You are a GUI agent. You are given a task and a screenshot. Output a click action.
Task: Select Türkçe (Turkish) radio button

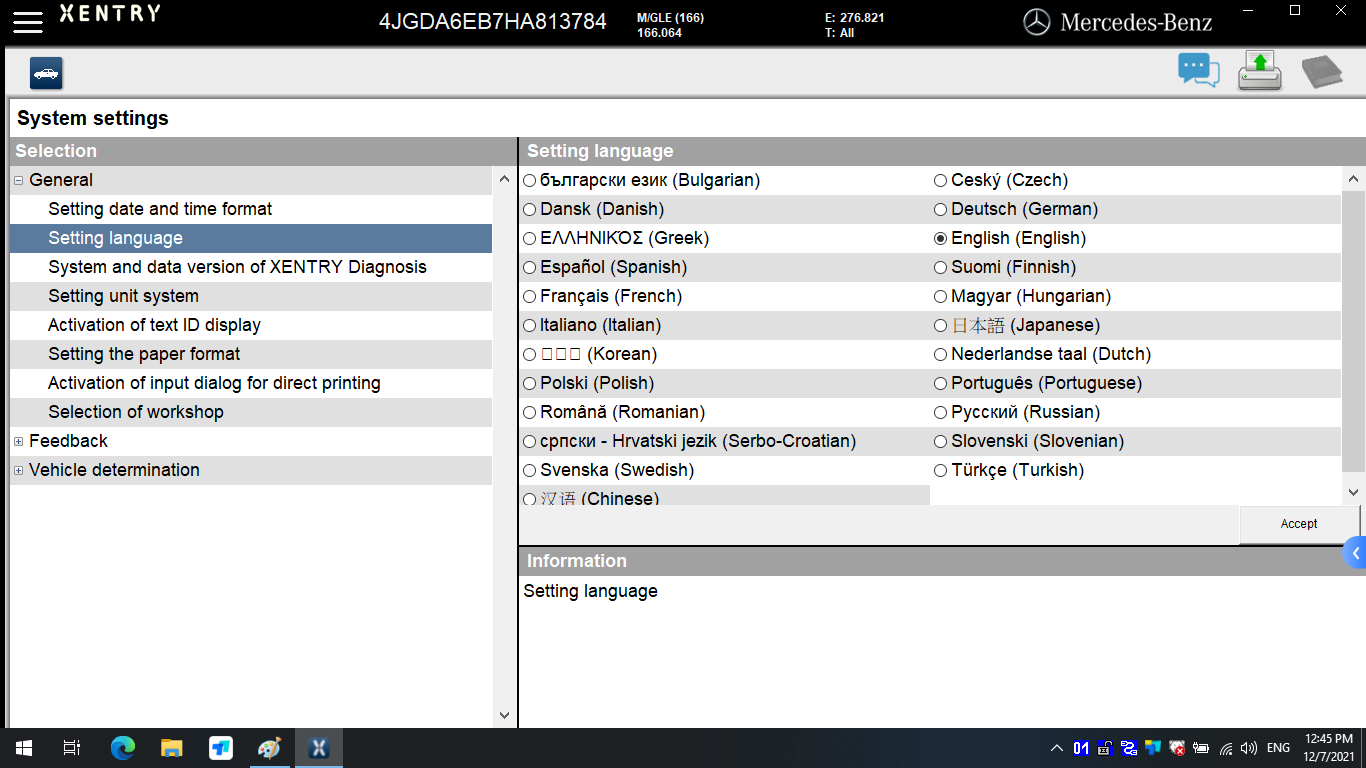point(941,471)
